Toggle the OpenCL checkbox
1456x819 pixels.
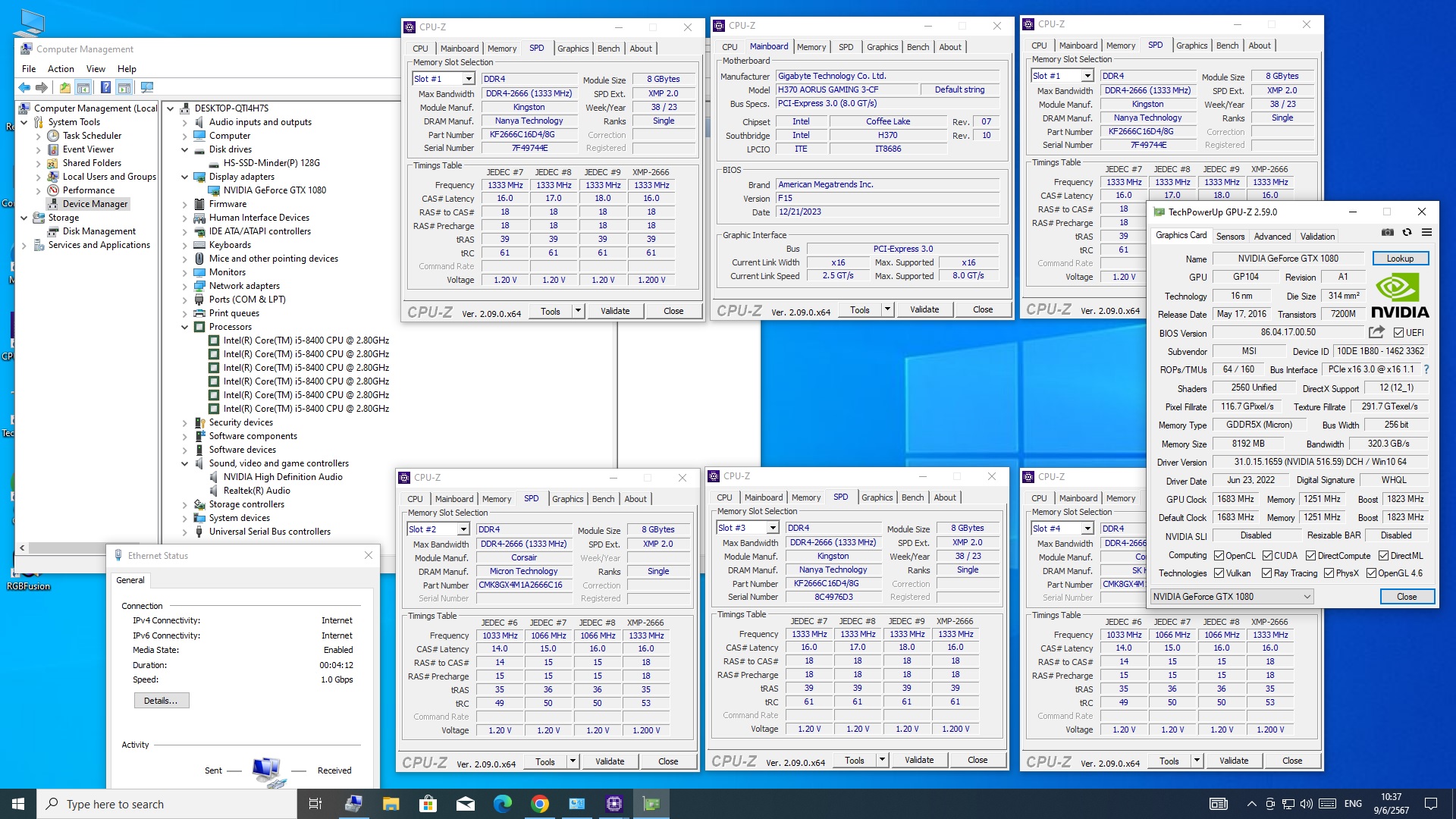point(1219,556)
